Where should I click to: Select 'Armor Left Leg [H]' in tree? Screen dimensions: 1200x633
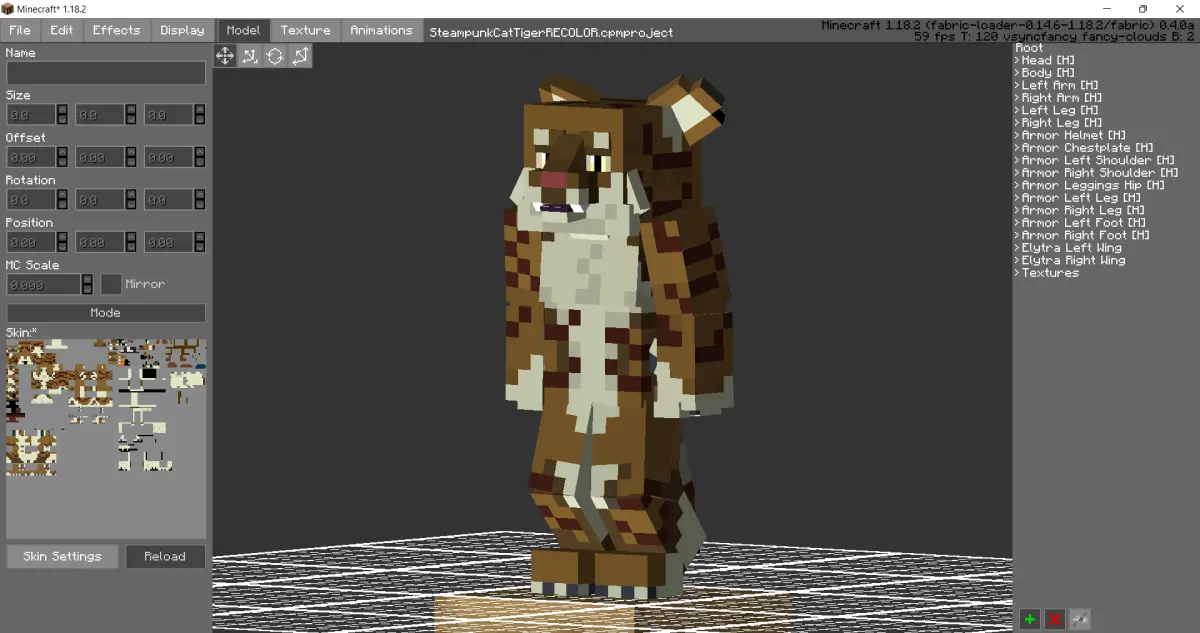point(1081,198)
